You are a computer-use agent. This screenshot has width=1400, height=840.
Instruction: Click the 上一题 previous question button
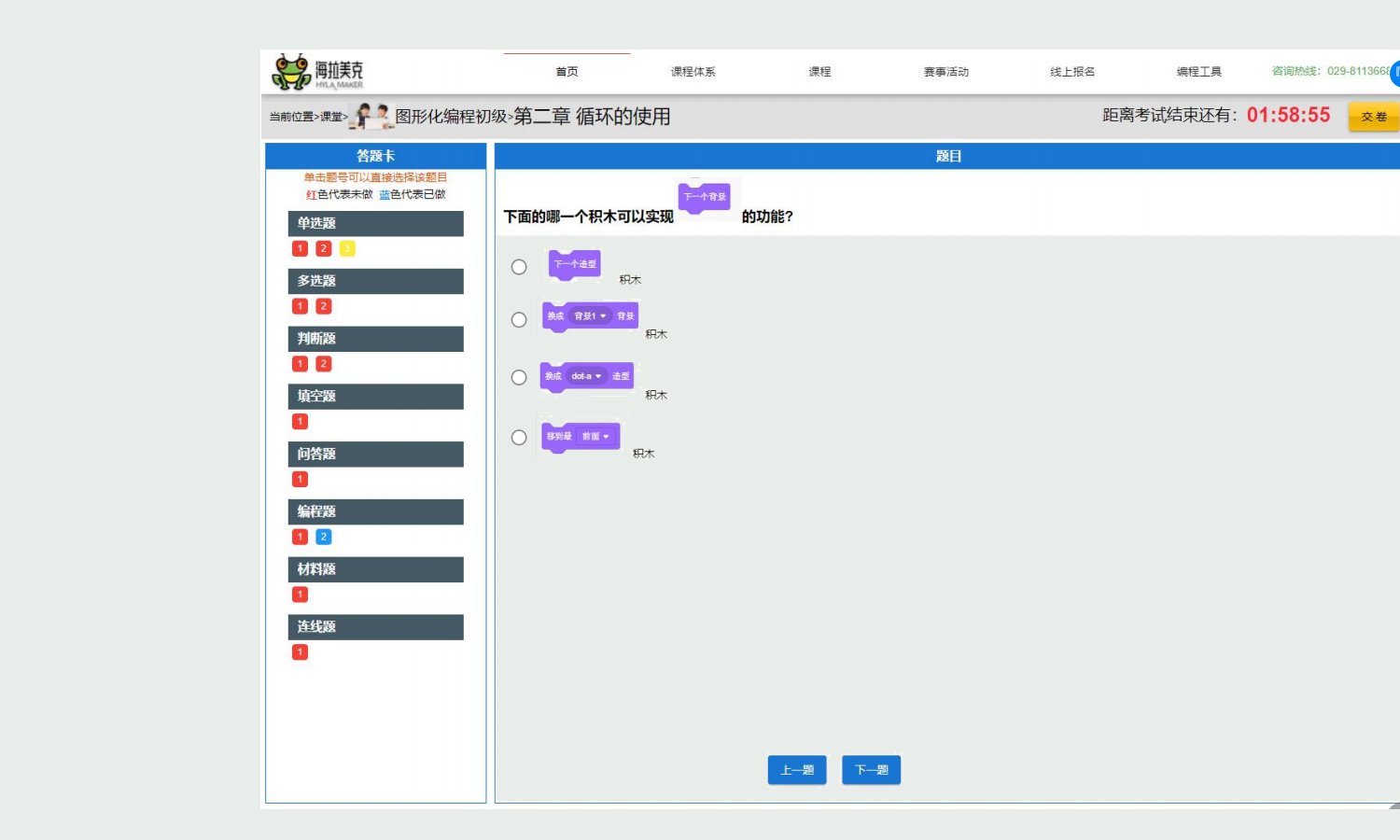(797, 770)
